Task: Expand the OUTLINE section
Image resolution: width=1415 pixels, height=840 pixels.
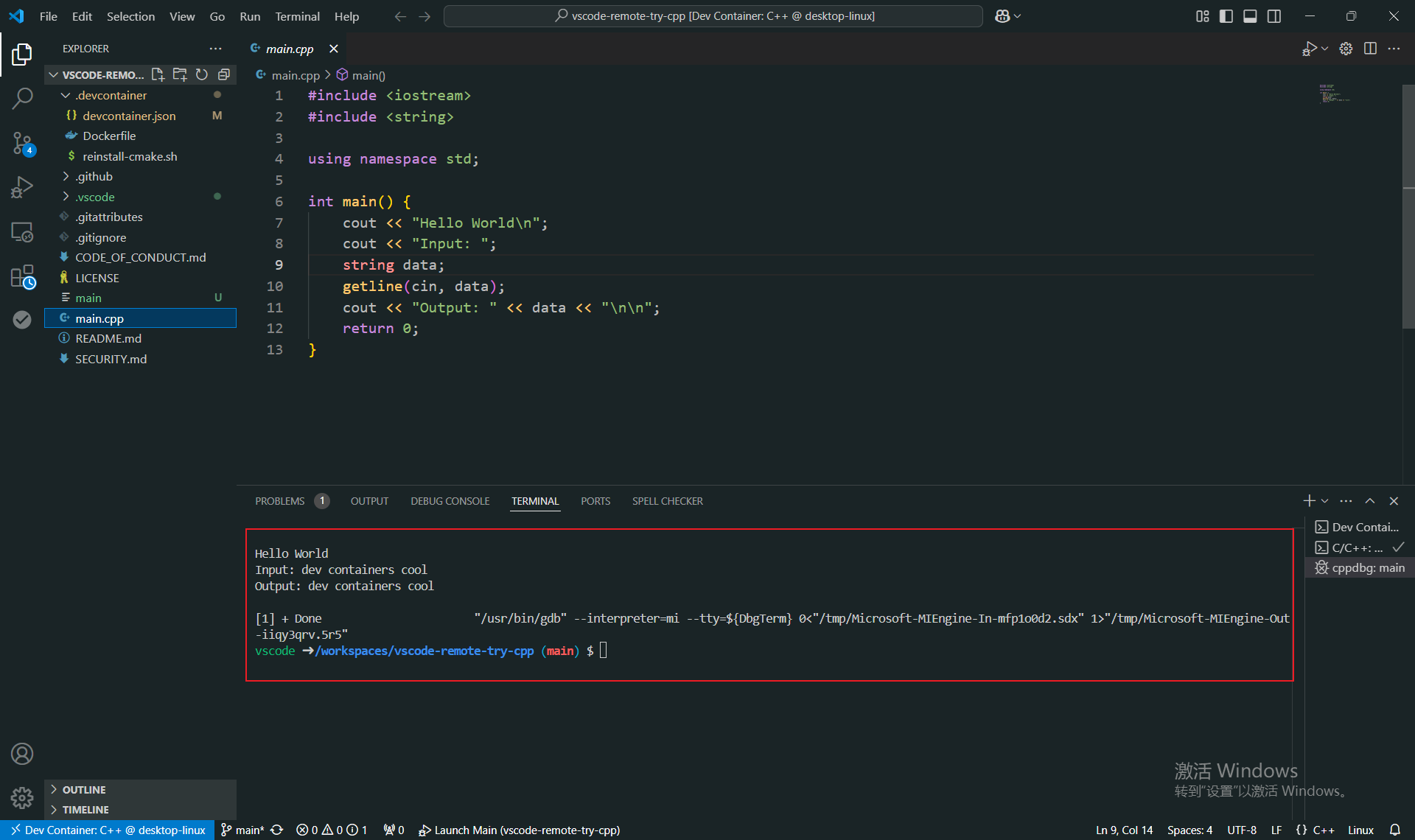Action: [x=84, y=790]
